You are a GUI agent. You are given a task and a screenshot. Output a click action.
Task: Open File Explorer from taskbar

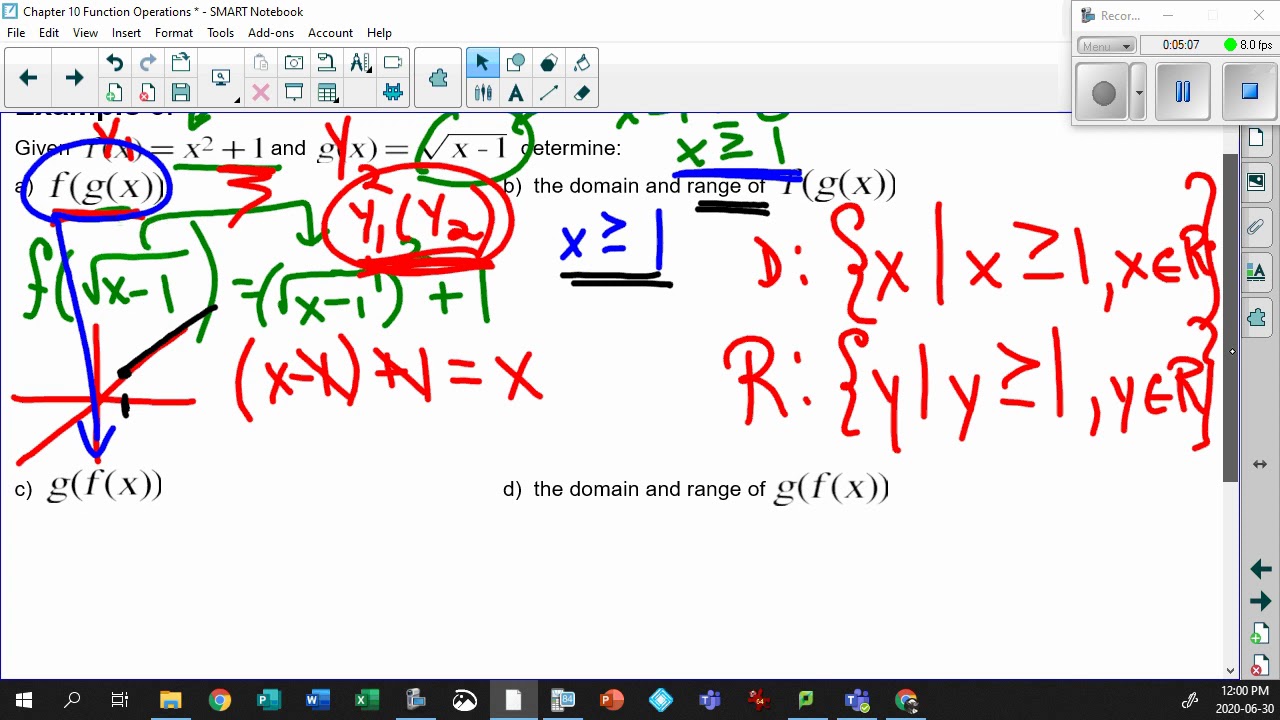point(170,700)
